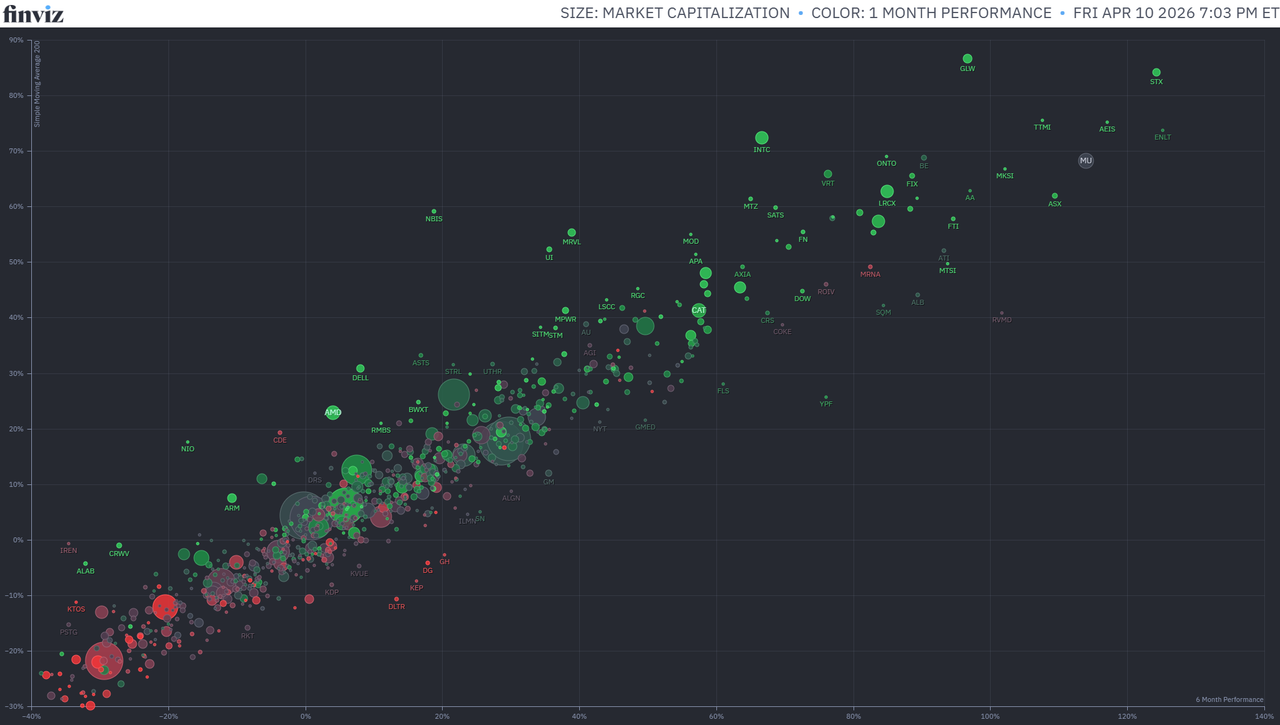Select the DELL bubble
The image size is (1280, 725).
361,369
